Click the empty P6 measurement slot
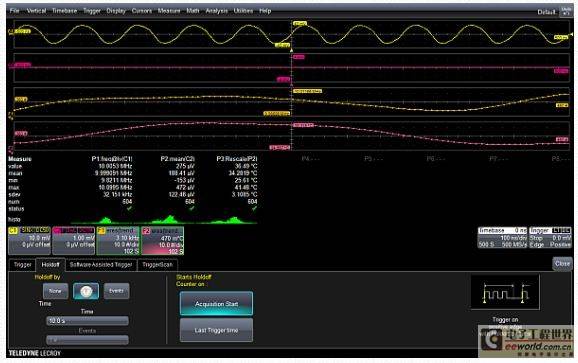578x363 pixels. (x=435, y=159)
